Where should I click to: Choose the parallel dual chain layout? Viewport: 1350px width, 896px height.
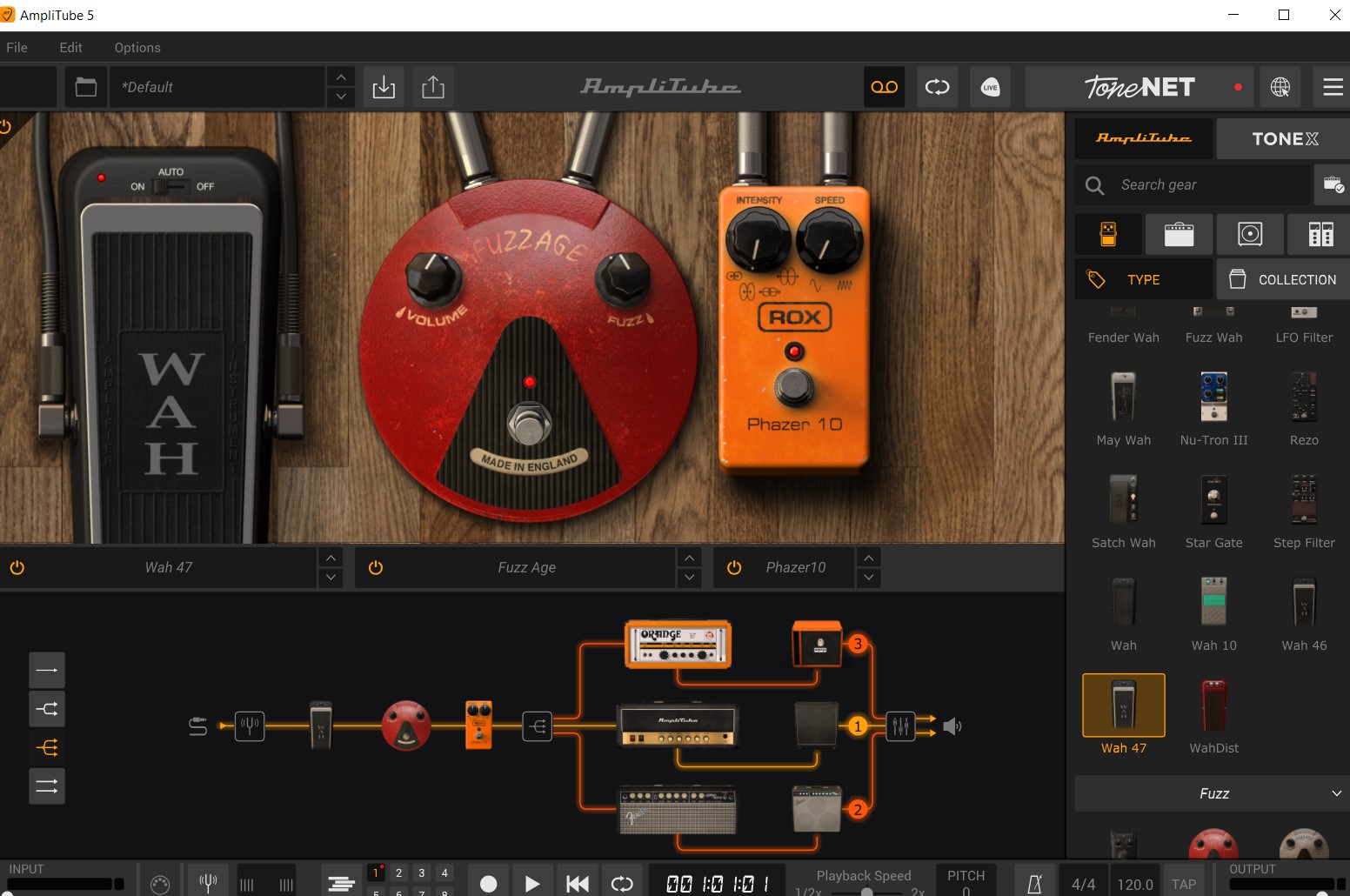[x=47, y=786]
